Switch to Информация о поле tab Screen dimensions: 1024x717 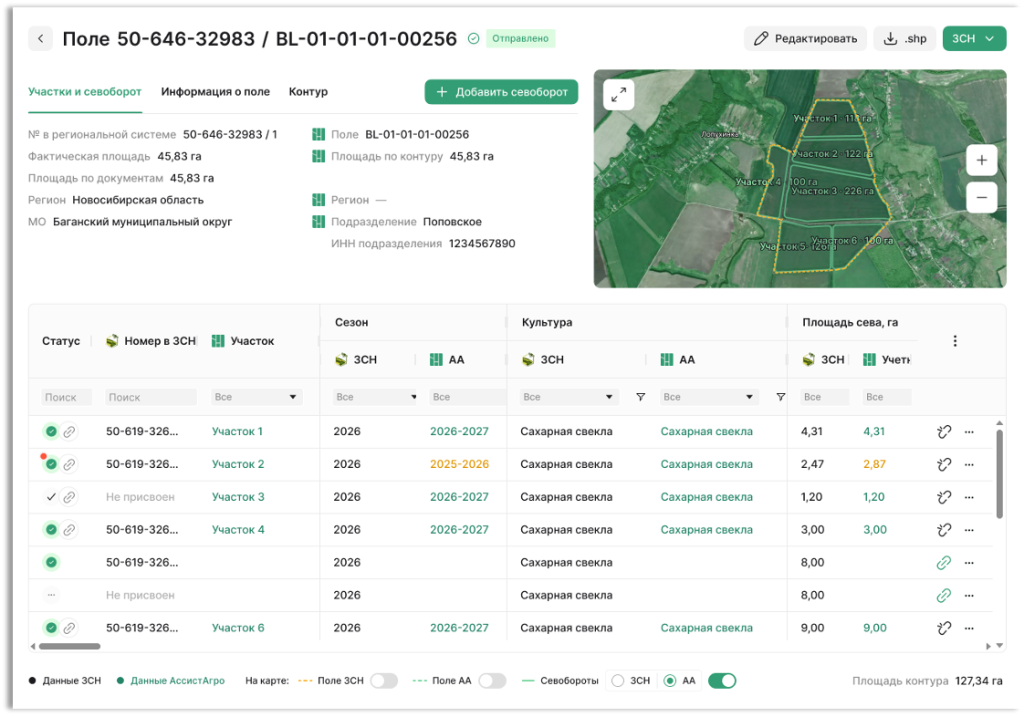pyautogui.click(x=216, y=92)
